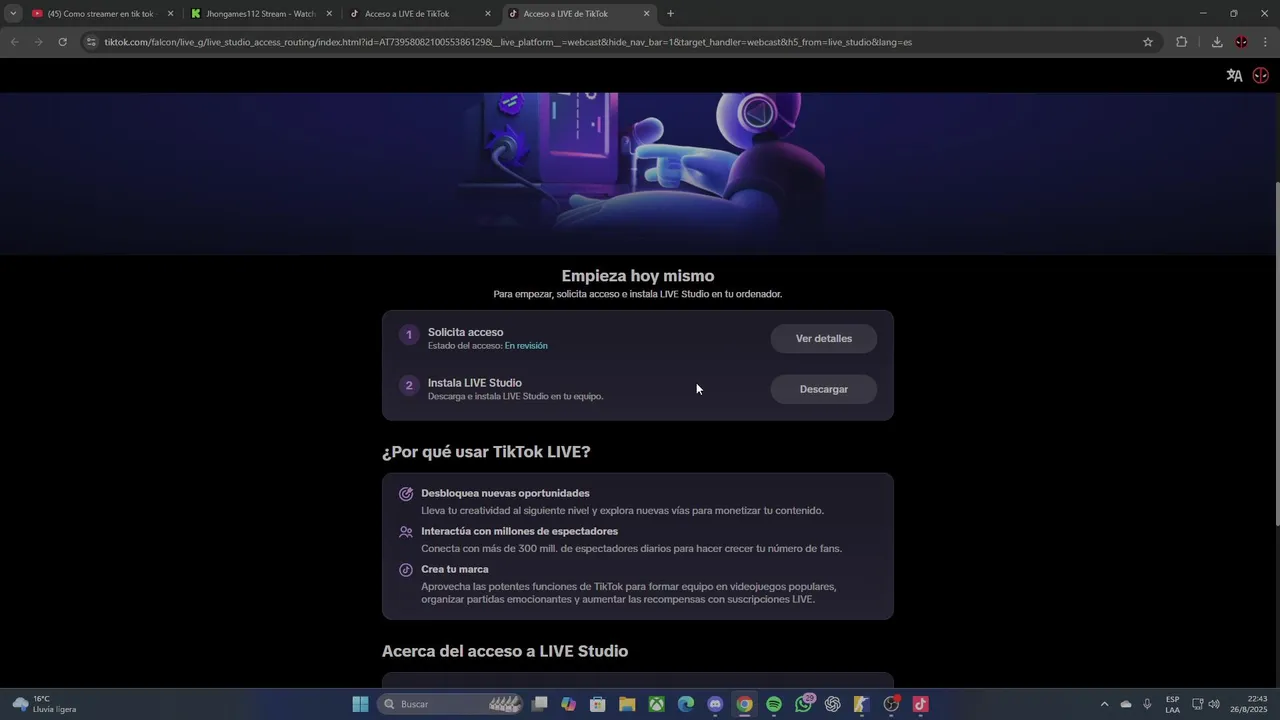Close the Como streamer en tik tok tab
1280x720 pixels.
click(170, 14)
